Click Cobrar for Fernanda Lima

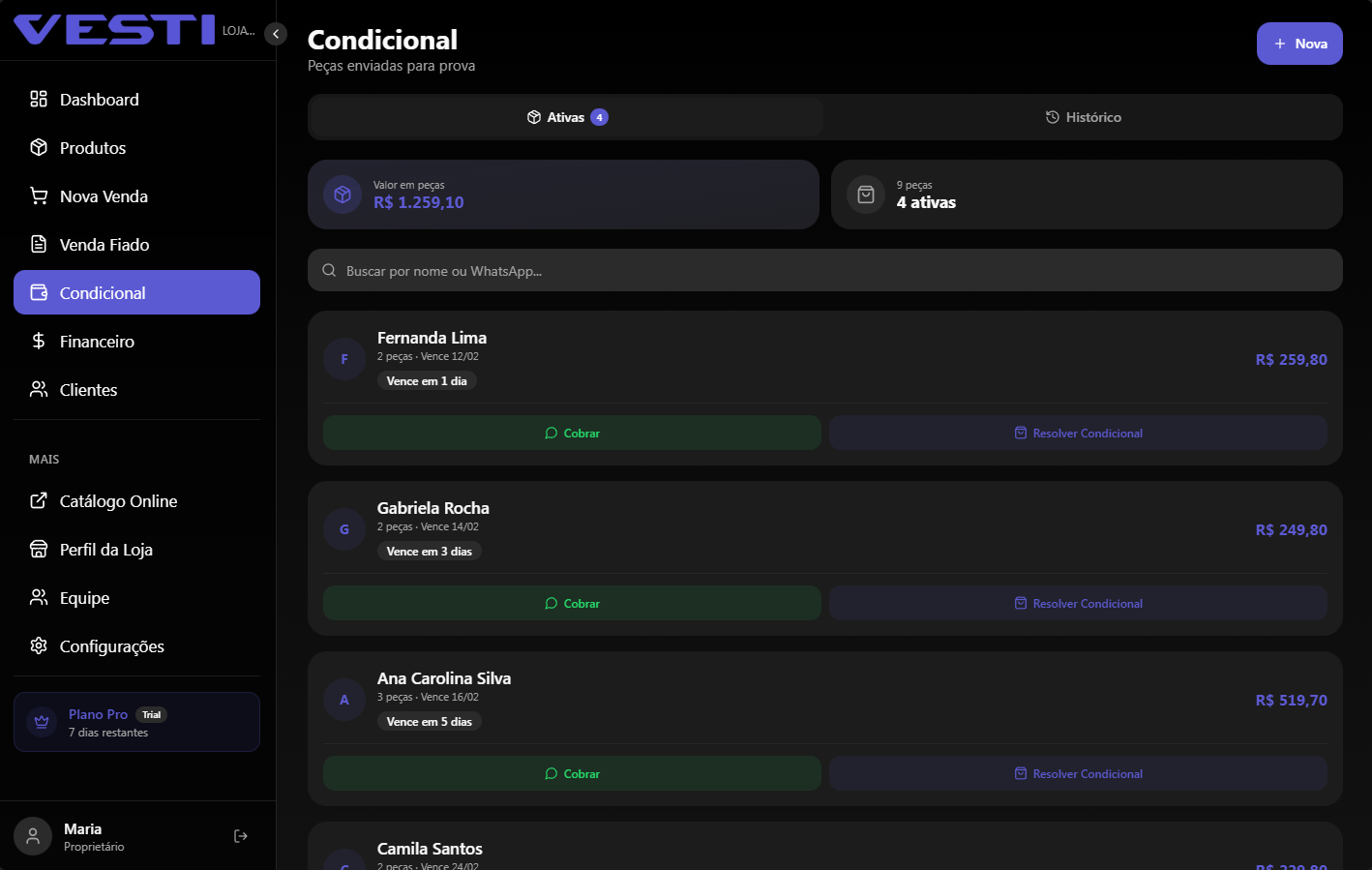[572, 433]
